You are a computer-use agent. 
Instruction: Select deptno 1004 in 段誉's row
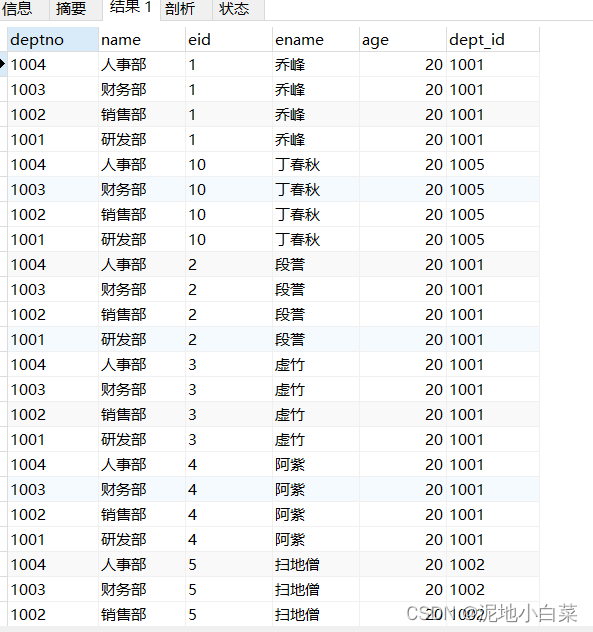[x=53, y=264]
